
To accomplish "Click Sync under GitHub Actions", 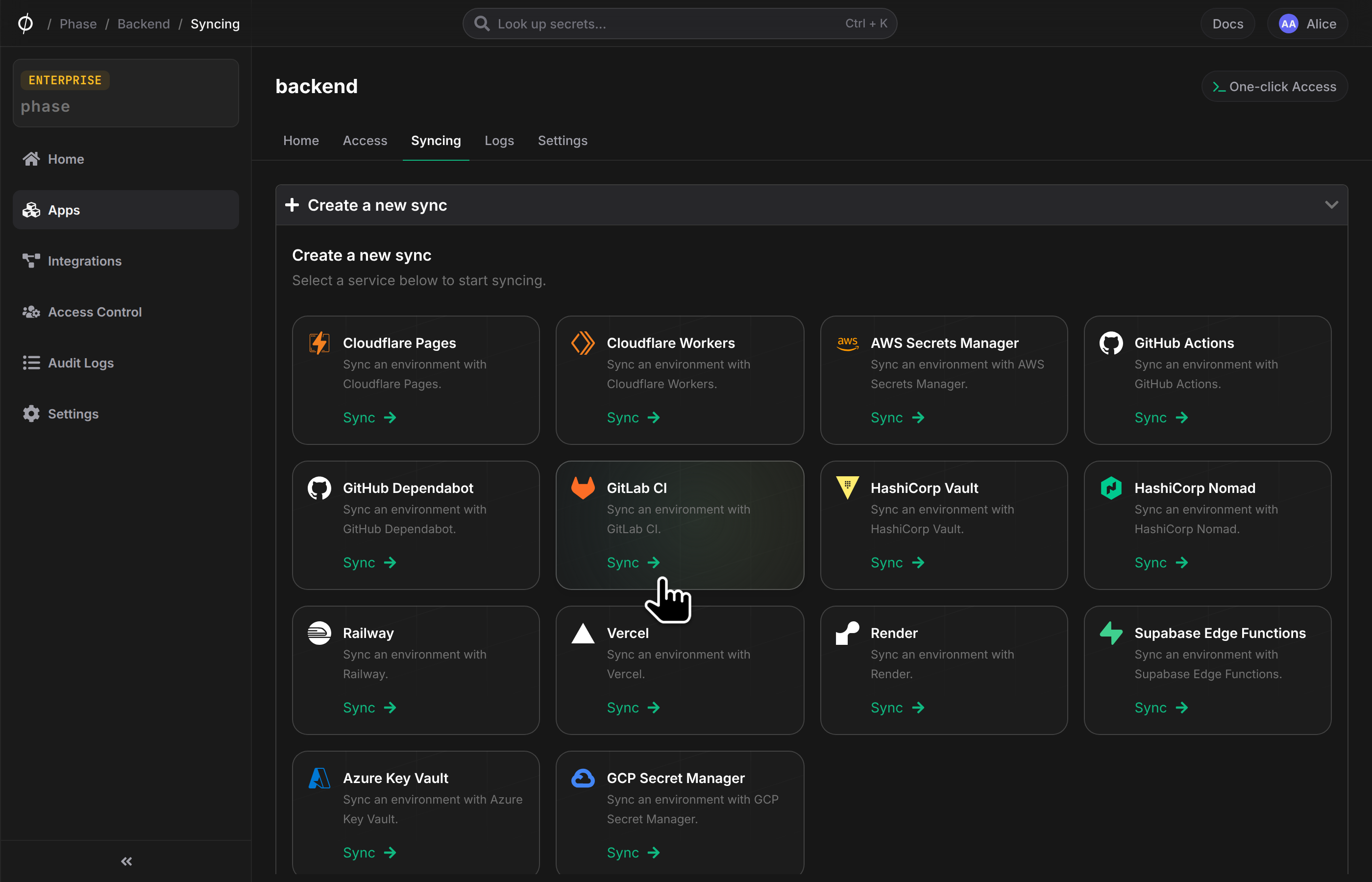I will click(x=1161, y=417).
